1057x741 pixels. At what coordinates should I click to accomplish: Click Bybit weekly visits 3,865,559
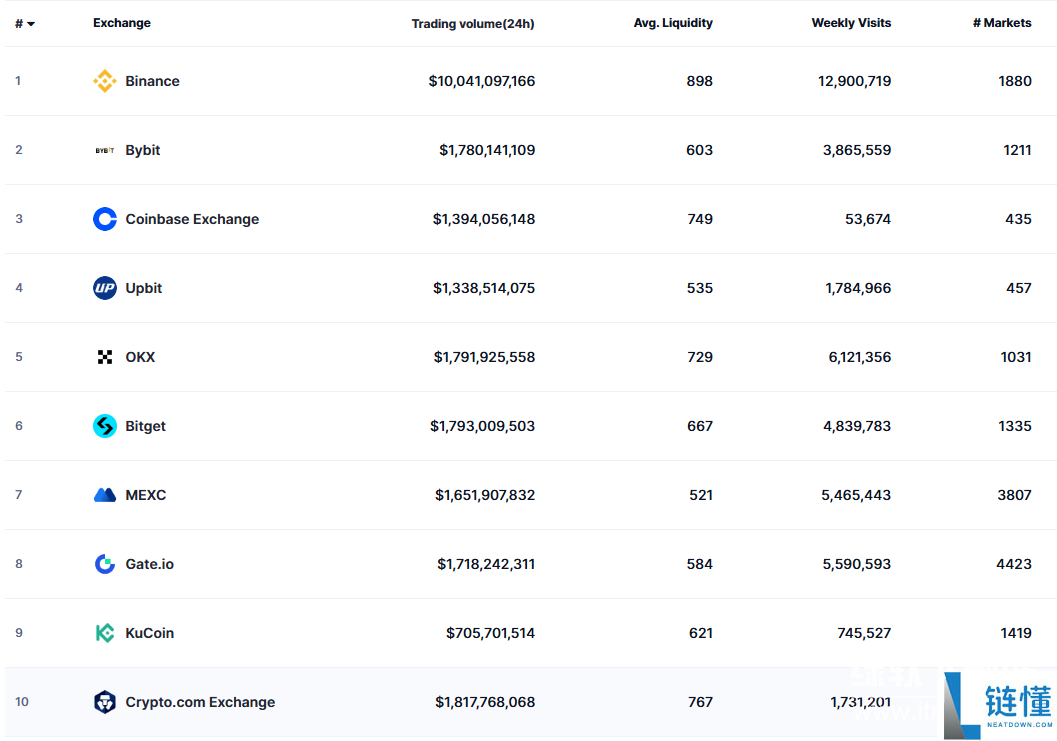(857, 150)
